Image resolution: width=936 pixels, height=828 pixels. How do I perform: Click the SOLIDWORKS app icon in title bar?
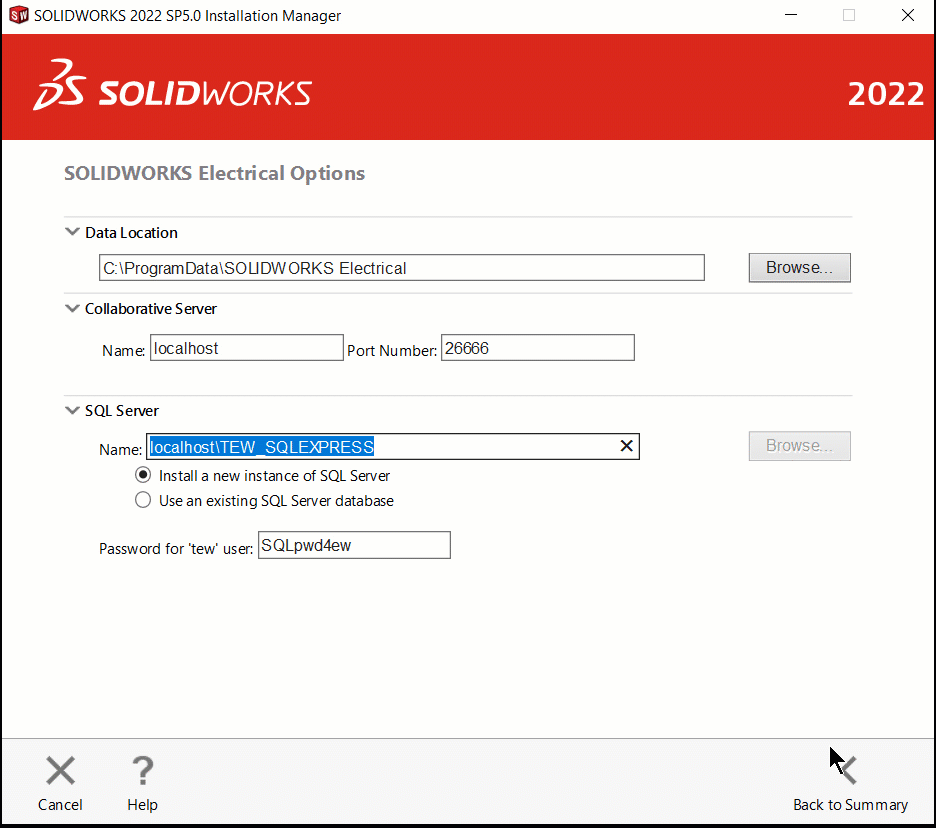19,16
